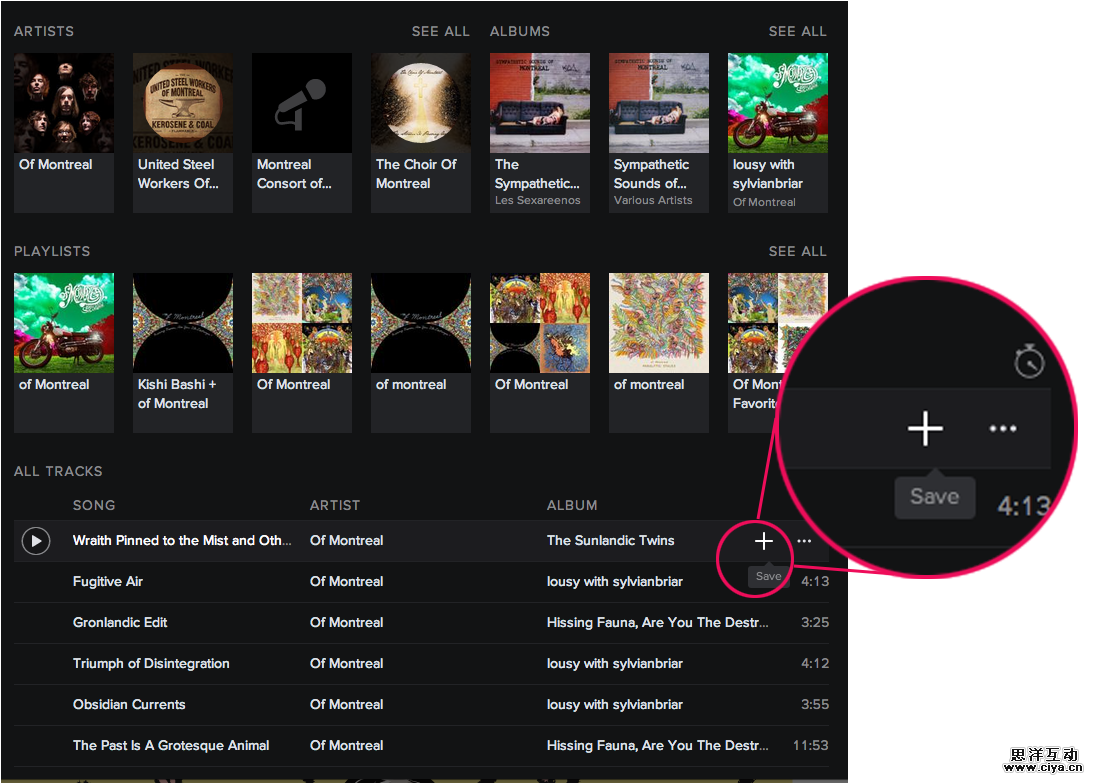Sort tracks by the SONG column header
Screen dimensions: 1112x783
94,505
